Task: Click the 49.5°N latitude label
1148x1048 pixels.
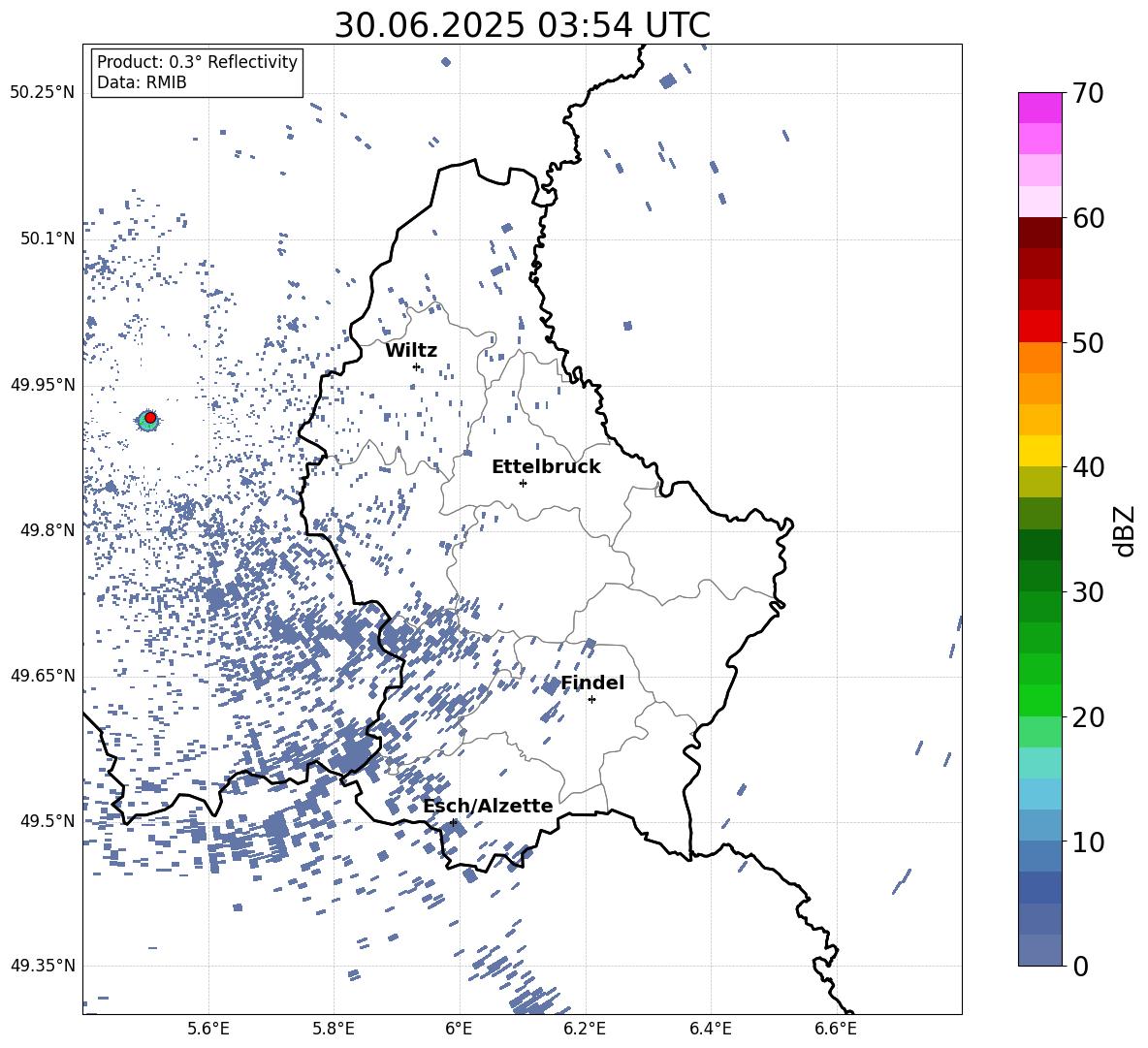Action: pyautogui.click(x=48, y=821)
